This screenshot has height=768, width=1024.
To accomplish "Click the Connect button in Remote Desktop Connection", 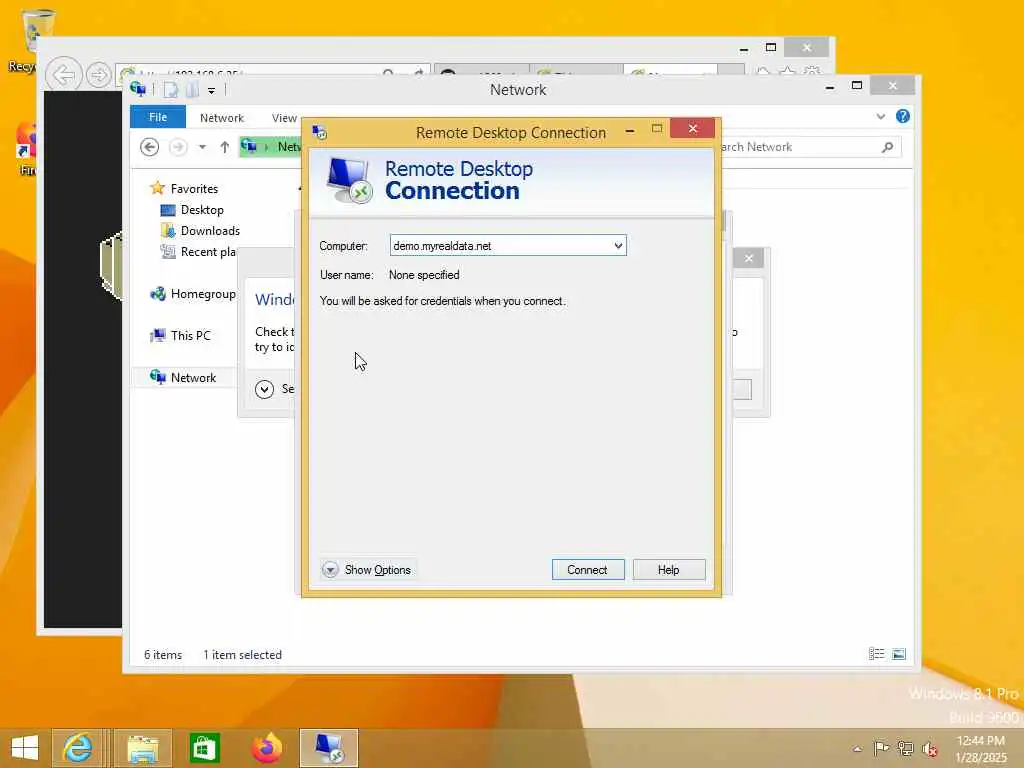I will [x=588, y=569].
